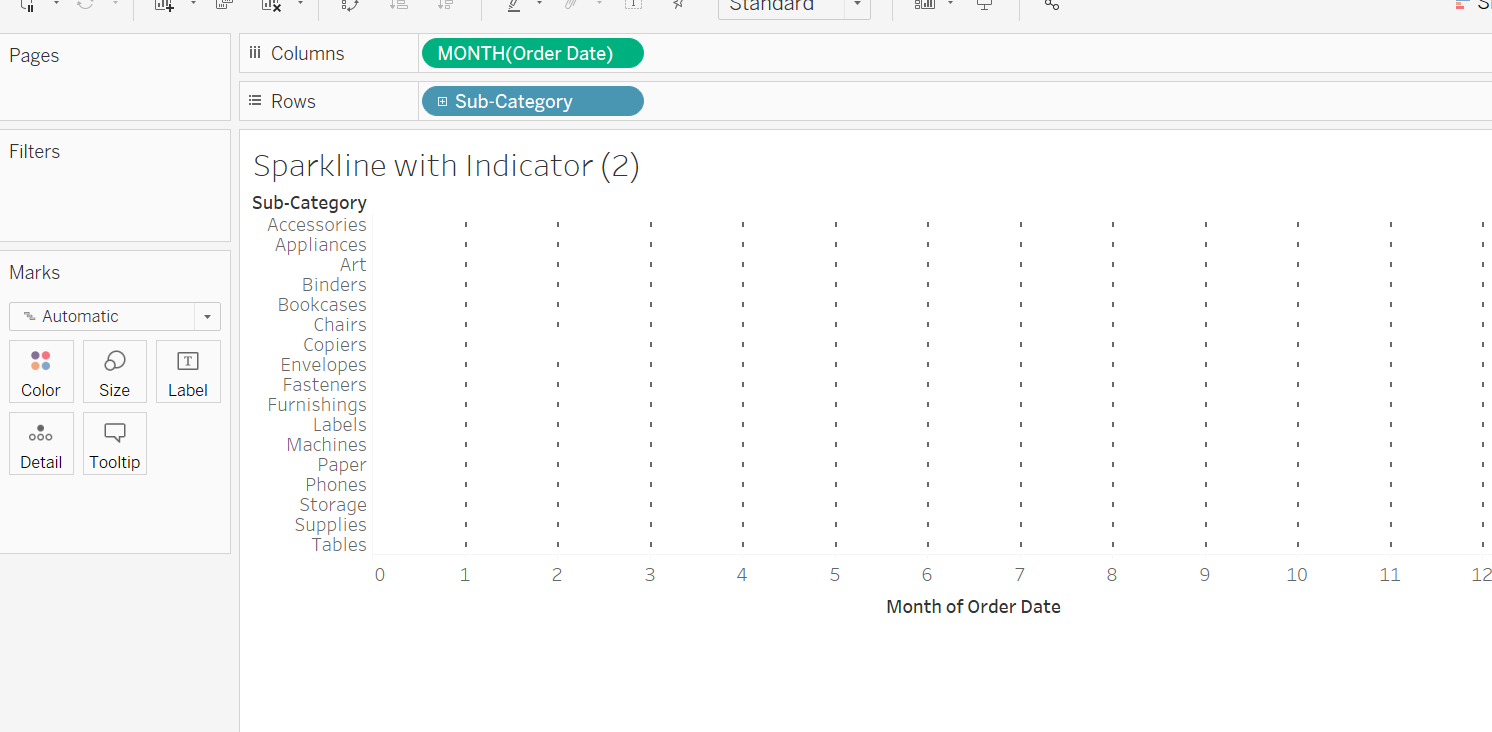
Task: Open the New Worksheet dropdown arrow
Action: click(x=193, y=4)
